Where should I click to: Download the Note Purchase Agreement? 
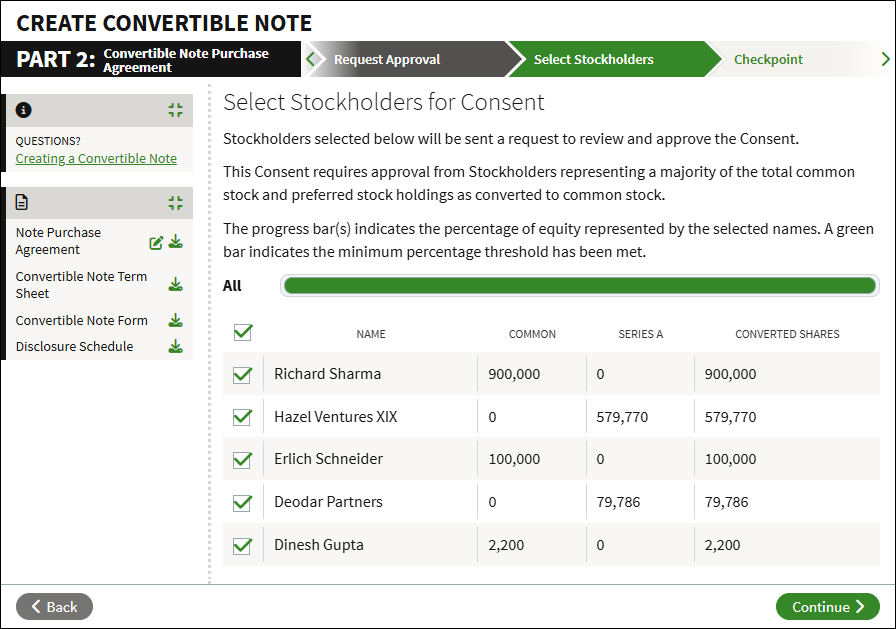click(176, 242)
